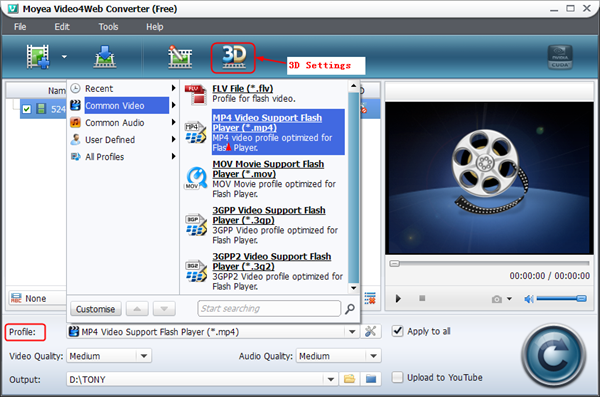Move profile down with the down arrow button

click(x=164, y=309)
